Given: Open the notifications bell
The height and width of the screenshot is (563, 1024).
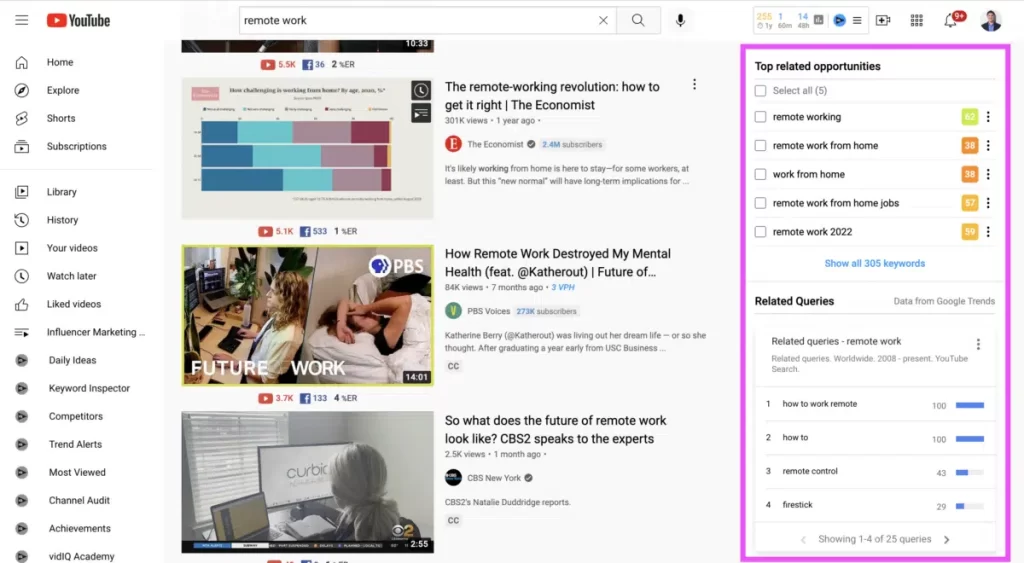Looking at the screenshot, I should (x=950, y=20).
